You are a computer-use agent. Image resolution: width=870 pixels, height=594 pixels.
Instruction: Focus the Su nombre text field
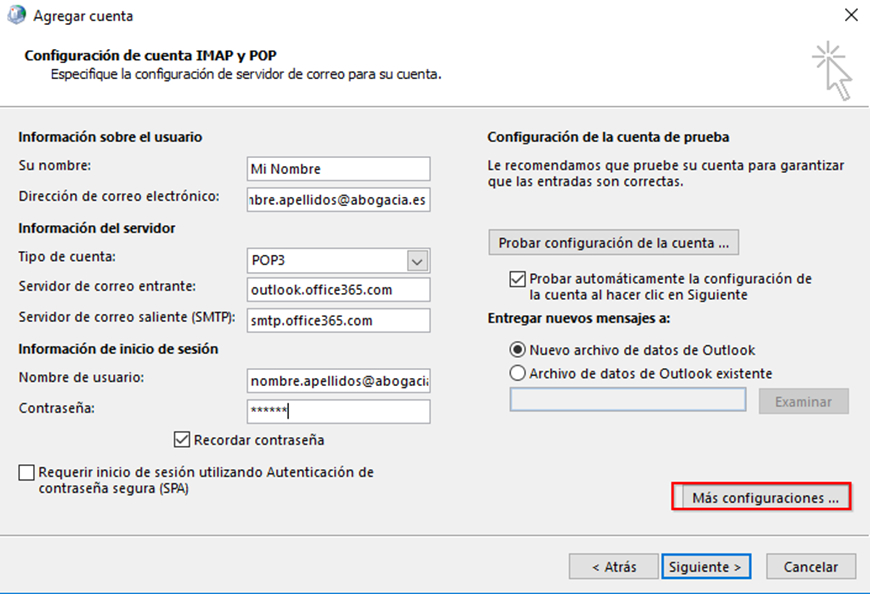pyautogui.click(x=338, y=169)
